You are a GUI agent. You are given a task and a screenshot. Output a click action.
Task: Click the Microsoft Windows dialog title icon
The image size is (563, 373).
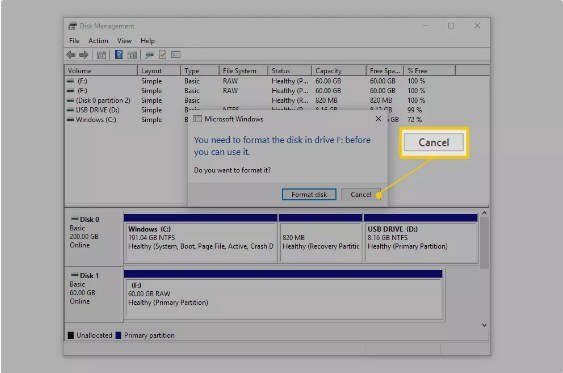[x=197, y=118]
